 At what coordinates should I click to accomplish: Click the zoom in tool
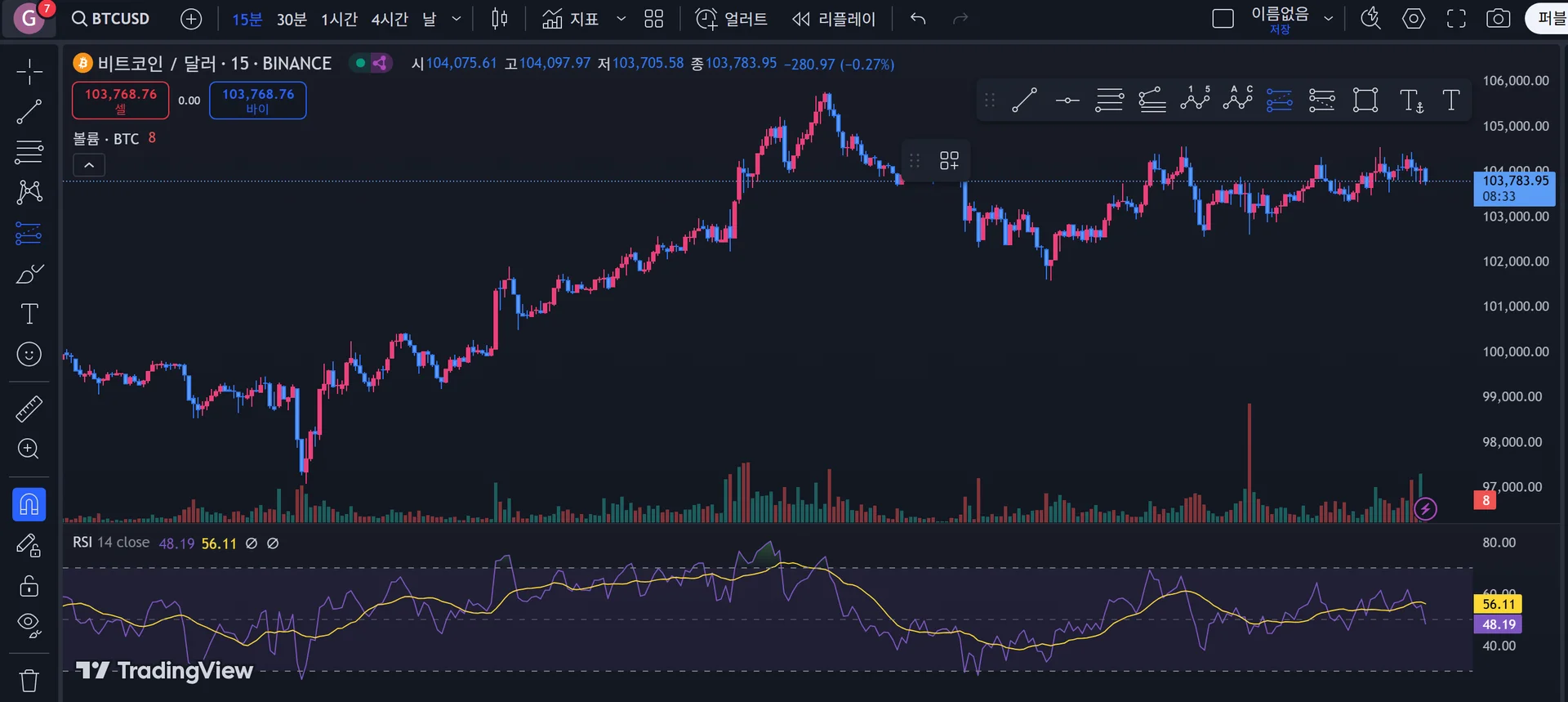pos(29,449)
